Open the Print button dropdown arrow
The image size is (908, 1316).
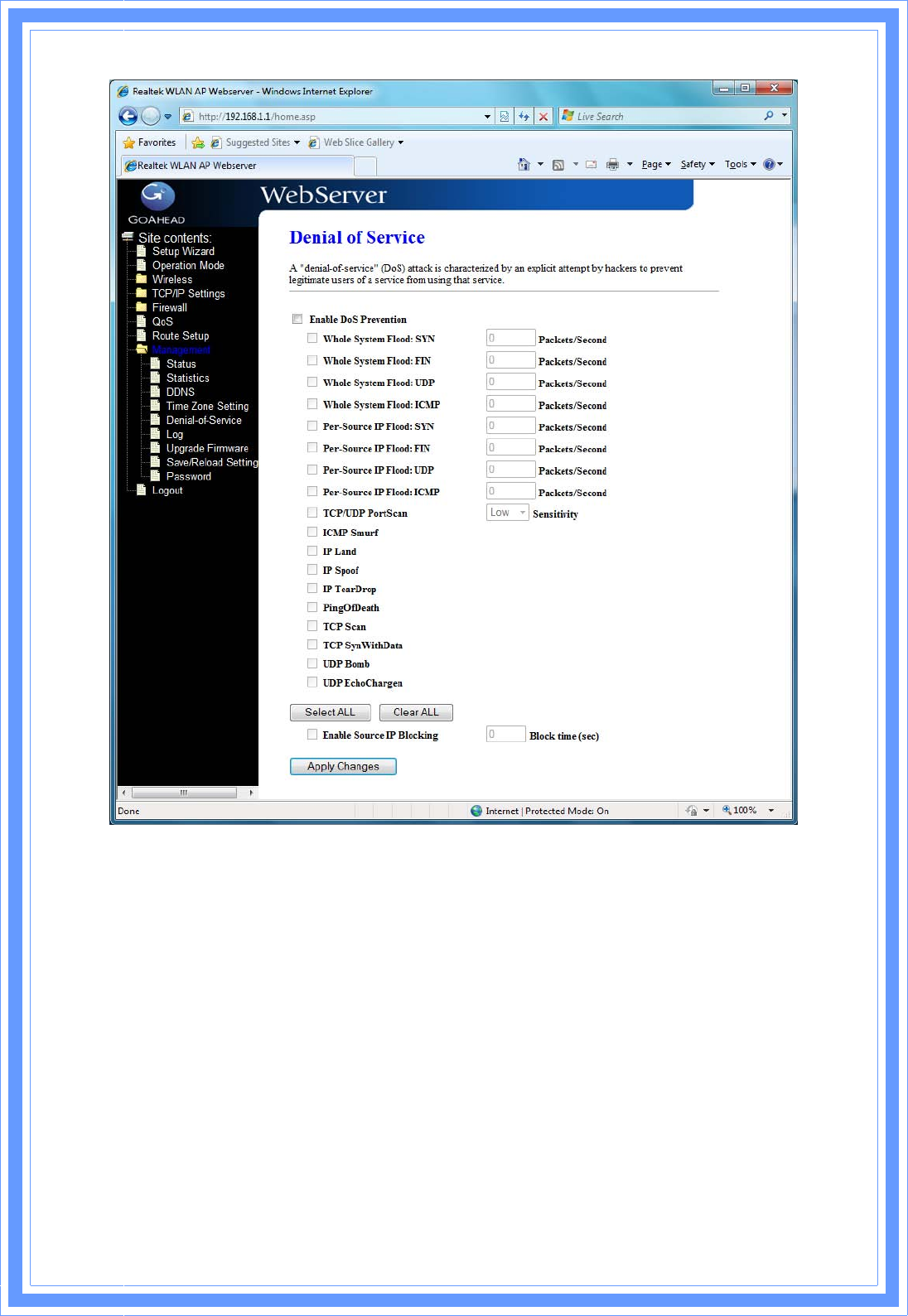click(x=630, y=164)
